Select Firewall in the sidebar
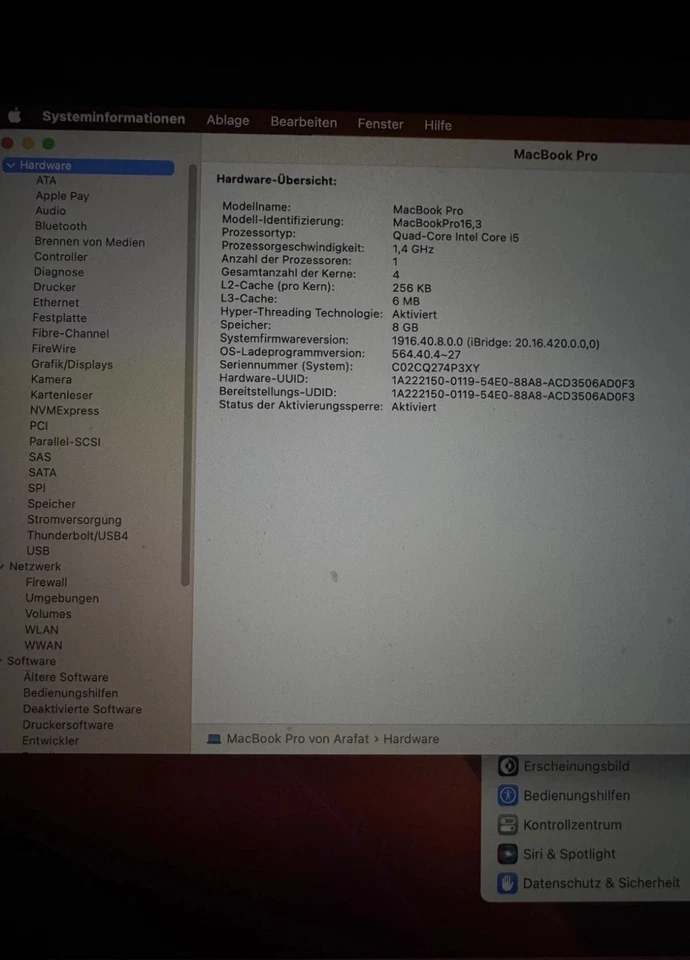 47,582
